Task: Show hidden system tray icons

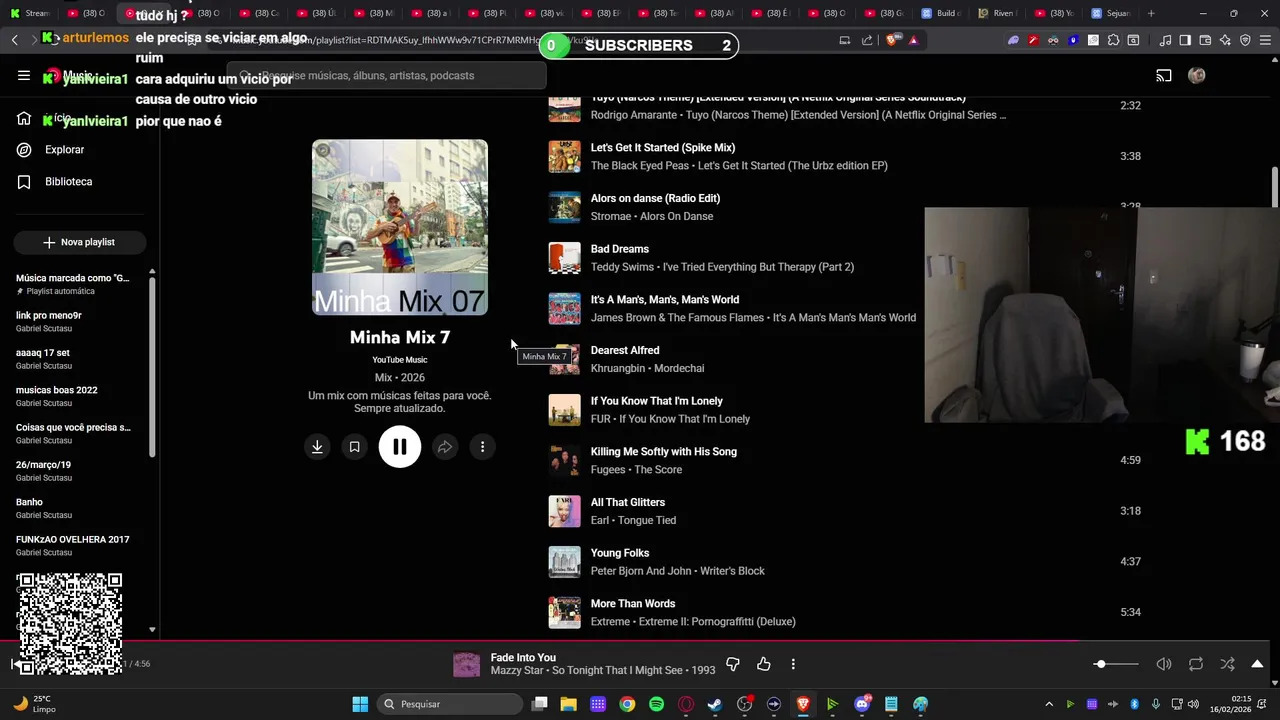Action: pos(1049,704)
